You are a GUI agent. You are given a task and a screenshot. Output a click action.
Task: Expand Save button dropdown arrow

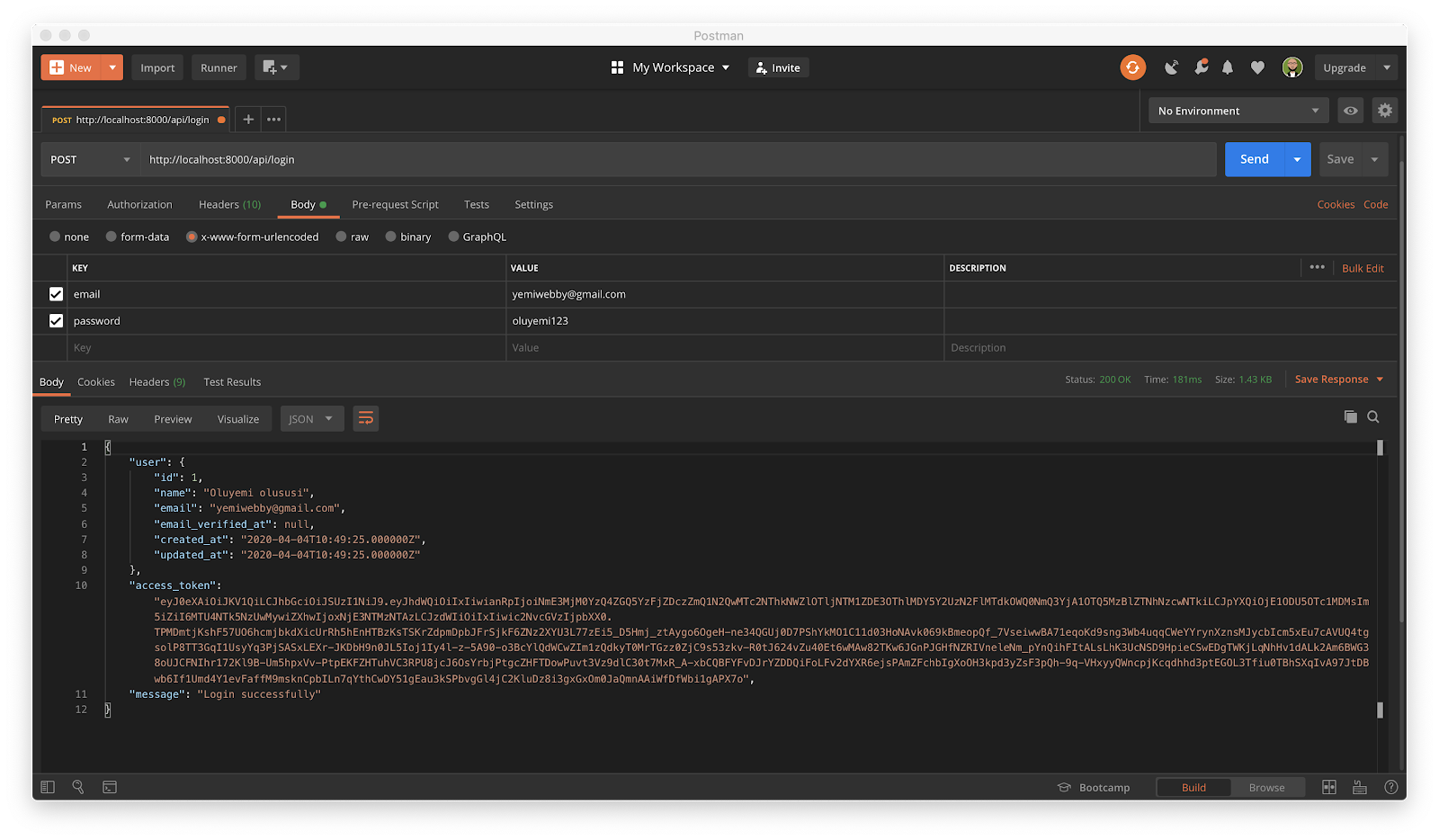(1374, 159)
